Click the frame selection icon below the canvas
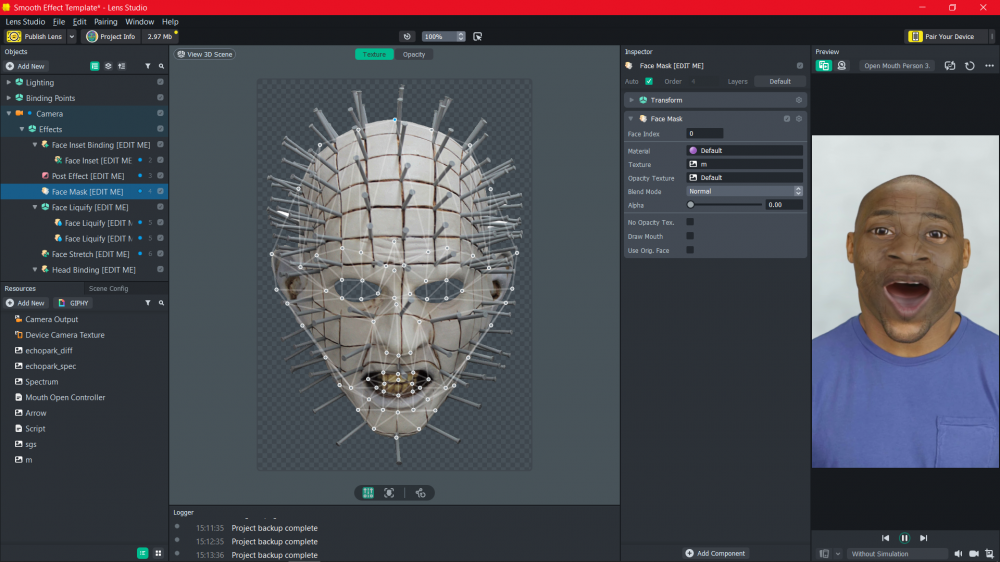Viewport: 1000px width, 562px height. tap(389, 493)
